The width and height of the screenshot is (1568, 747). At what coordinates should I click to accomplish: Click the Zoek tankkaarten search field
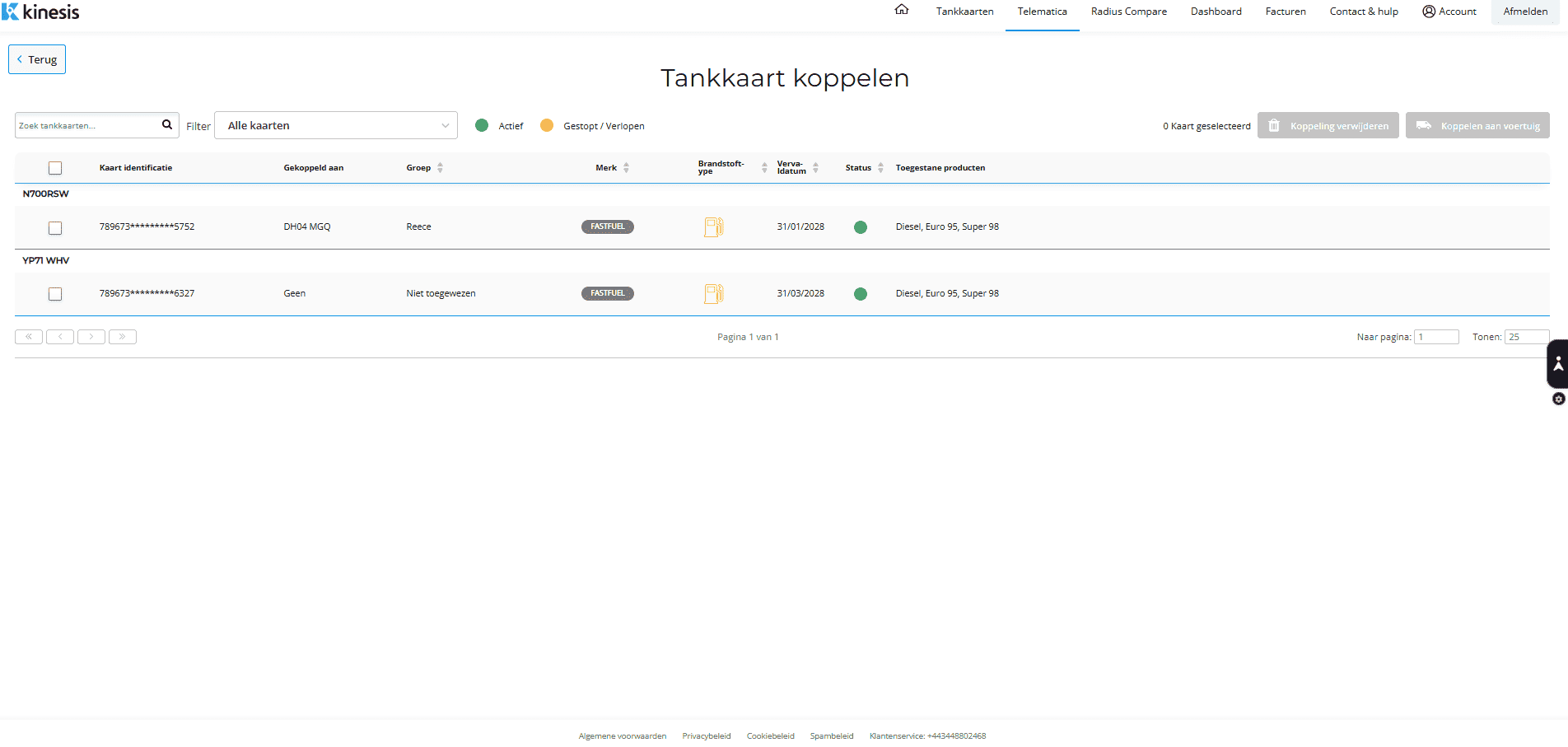coord(86,125)
